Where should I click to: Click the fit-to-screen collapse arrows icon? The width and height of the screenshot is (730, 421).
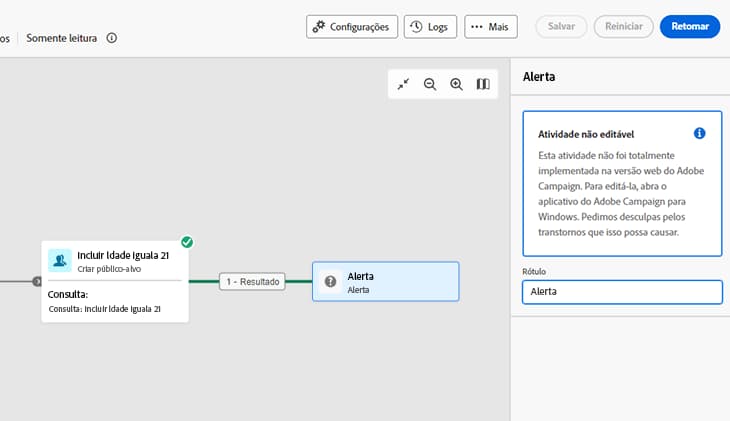403,84
